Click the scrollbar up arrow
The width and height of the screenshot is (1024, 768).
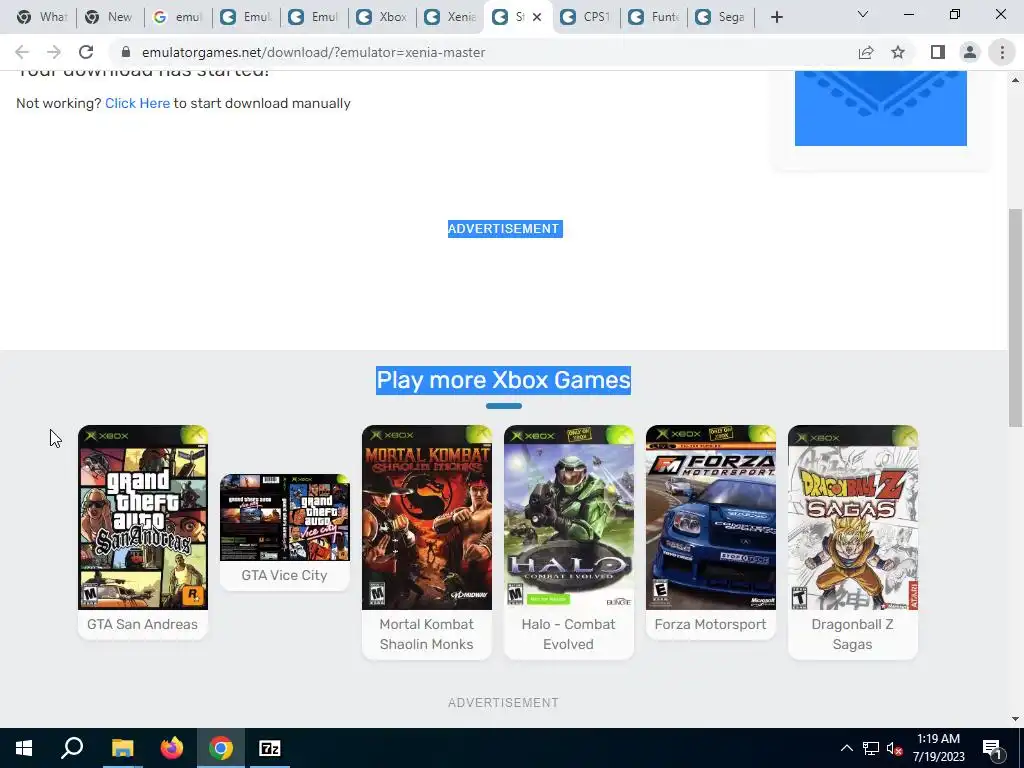tap(1016, 80)
